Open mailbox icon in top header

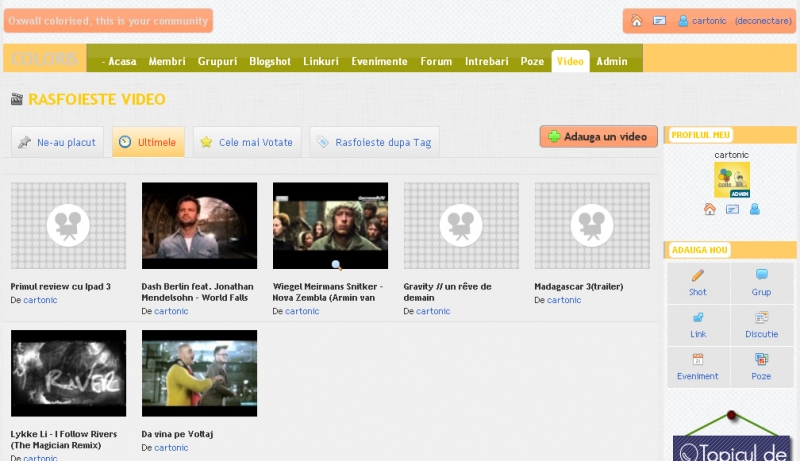[660, 21]
